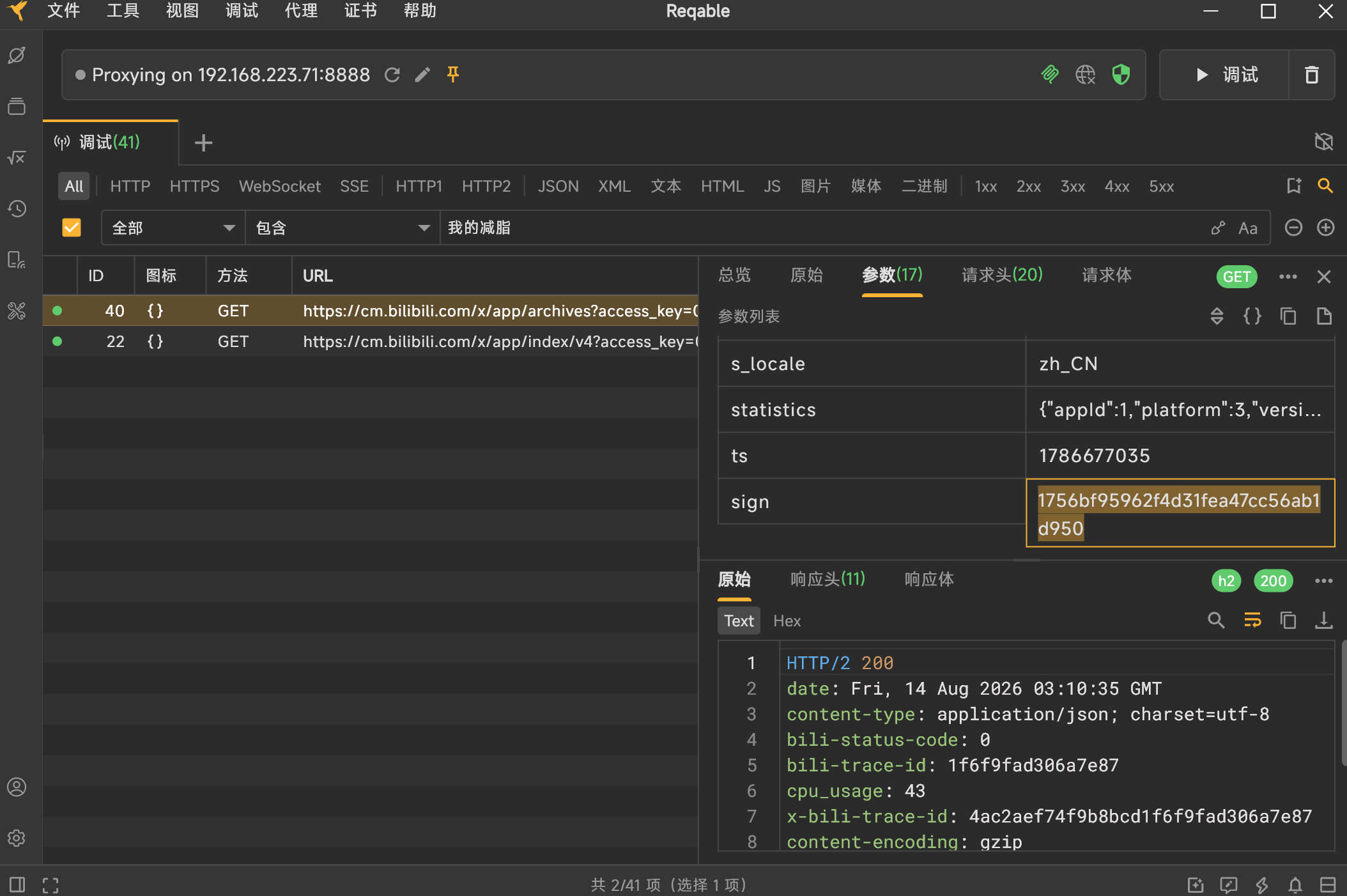
Task: Edit the proxy address pencil icon
Action: pos(422,75)
